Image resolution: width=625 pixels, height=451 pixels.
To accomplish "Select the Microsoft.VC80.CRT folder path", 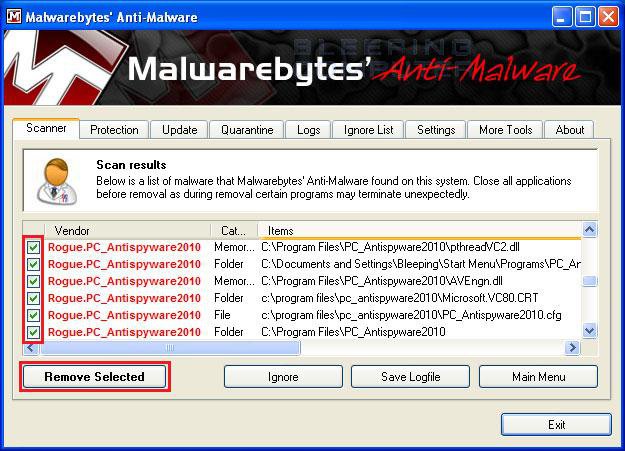I will click(x=399, y=298).
